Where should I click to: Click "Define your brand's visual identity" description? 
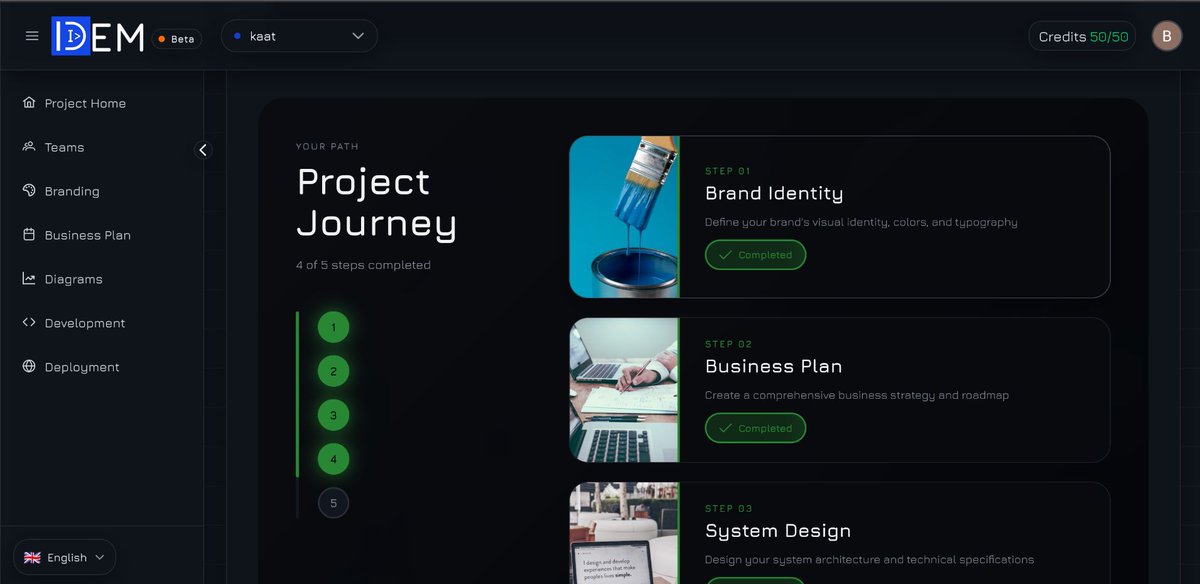tap(861, 222)
